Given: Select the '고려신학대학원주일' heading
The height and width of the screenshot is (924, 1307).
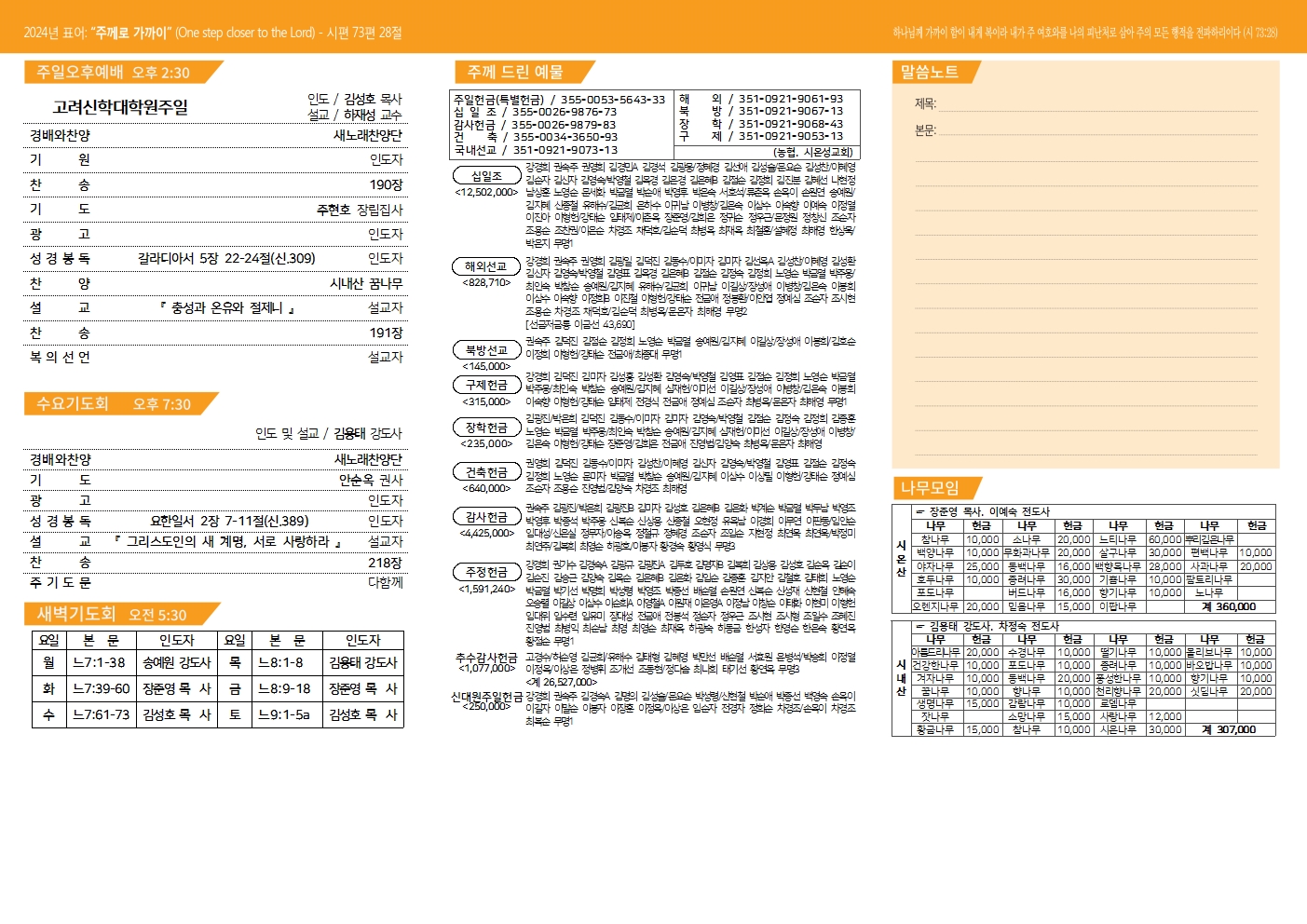Looking at the screenshot, I should pos(120,107).
